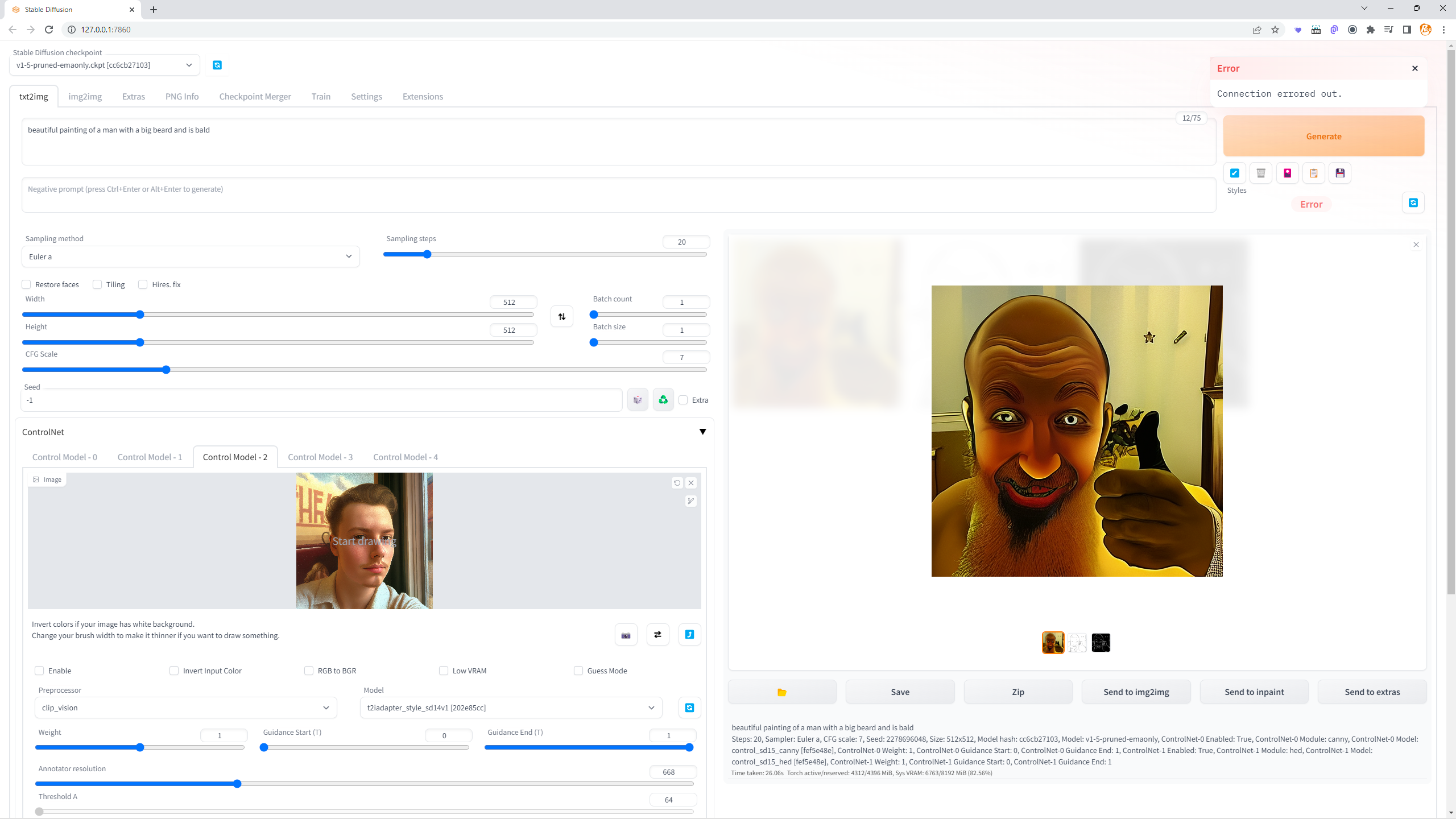Viewport: 1456px width, 819px height.
Task: Click the CFG Scale slider handle
Action: (166, 370)
